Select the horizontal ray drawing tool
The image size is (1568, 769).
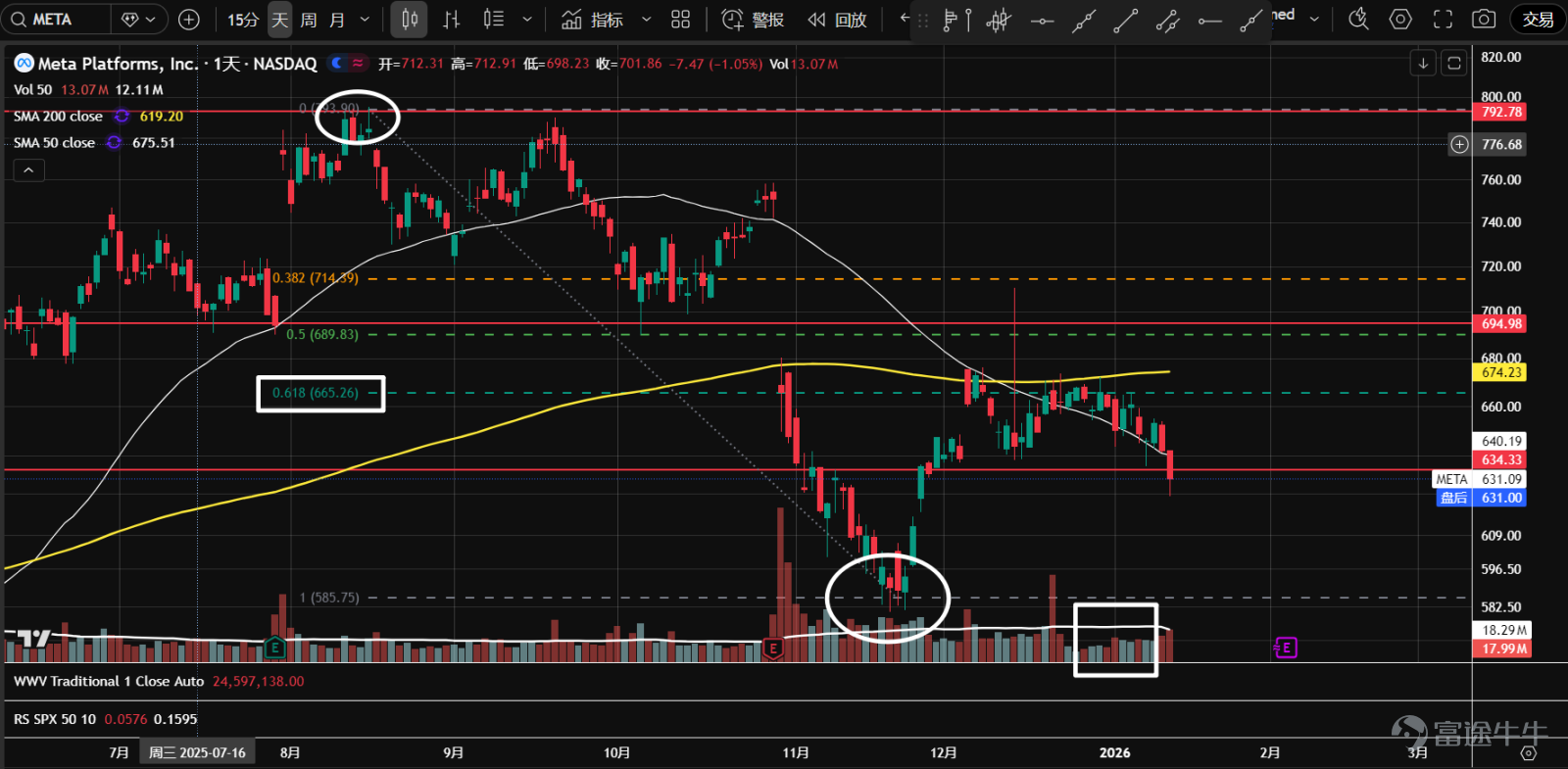[1042, 20]
